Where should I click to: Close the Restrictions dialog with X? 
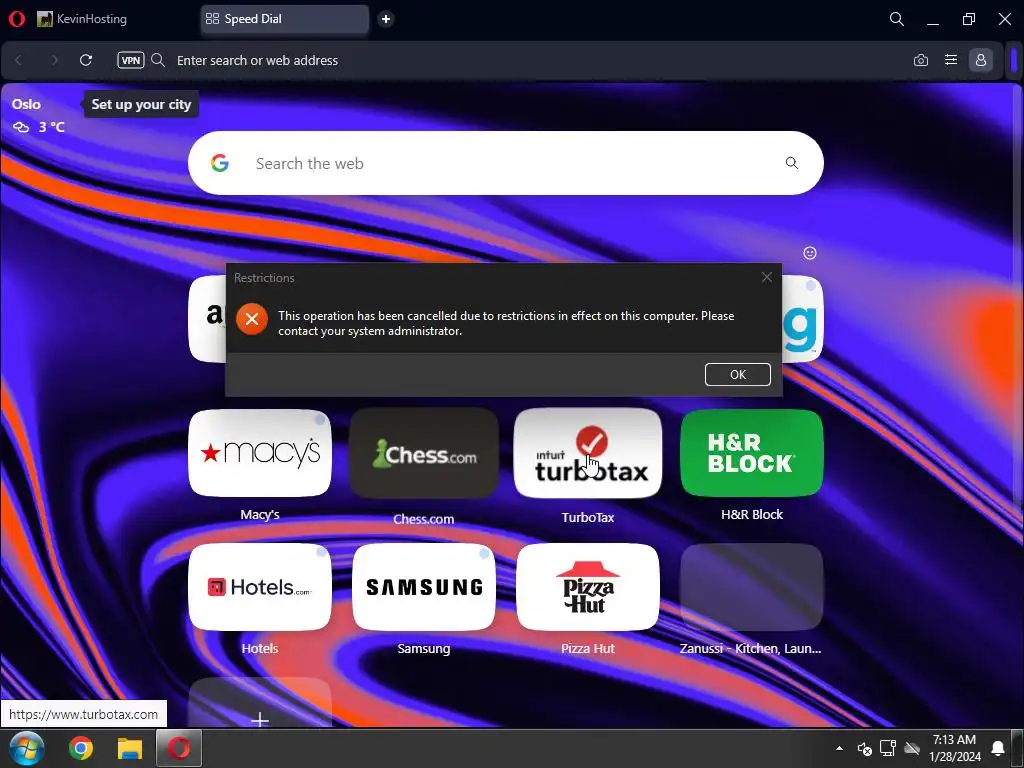[x=767, y=278]
